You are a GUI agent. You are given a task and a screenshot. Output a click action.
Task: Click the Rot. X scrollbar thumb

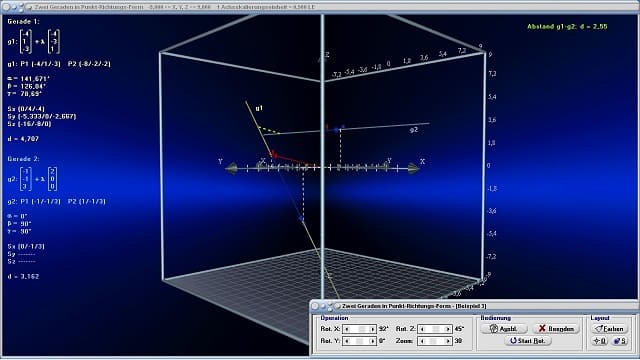point(362,329)
